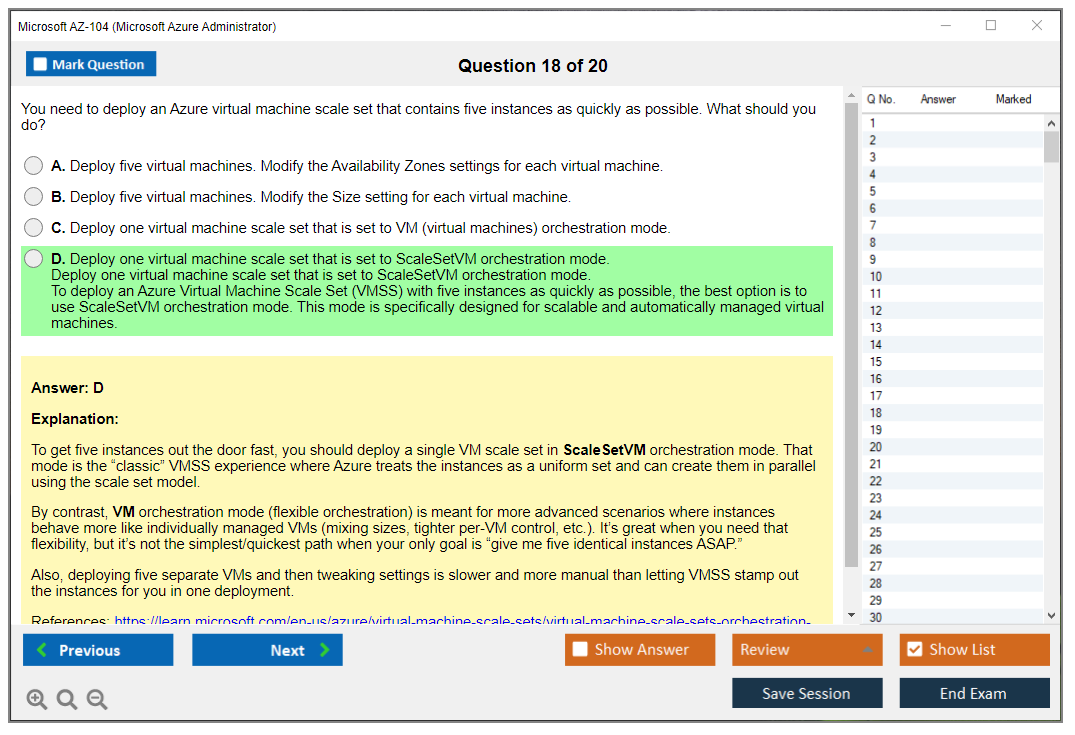Click the explanation panel scroll-down arrow
Screen dimensions: 1075x735
pos(851,614)
